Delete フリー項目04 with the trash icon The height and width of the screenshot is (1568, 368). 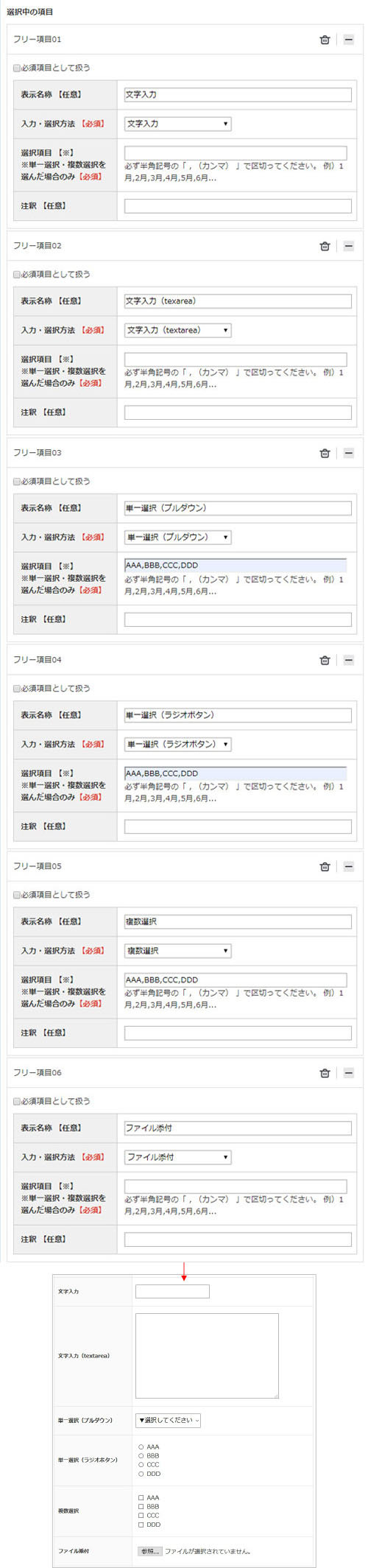[x=325, y=660]
